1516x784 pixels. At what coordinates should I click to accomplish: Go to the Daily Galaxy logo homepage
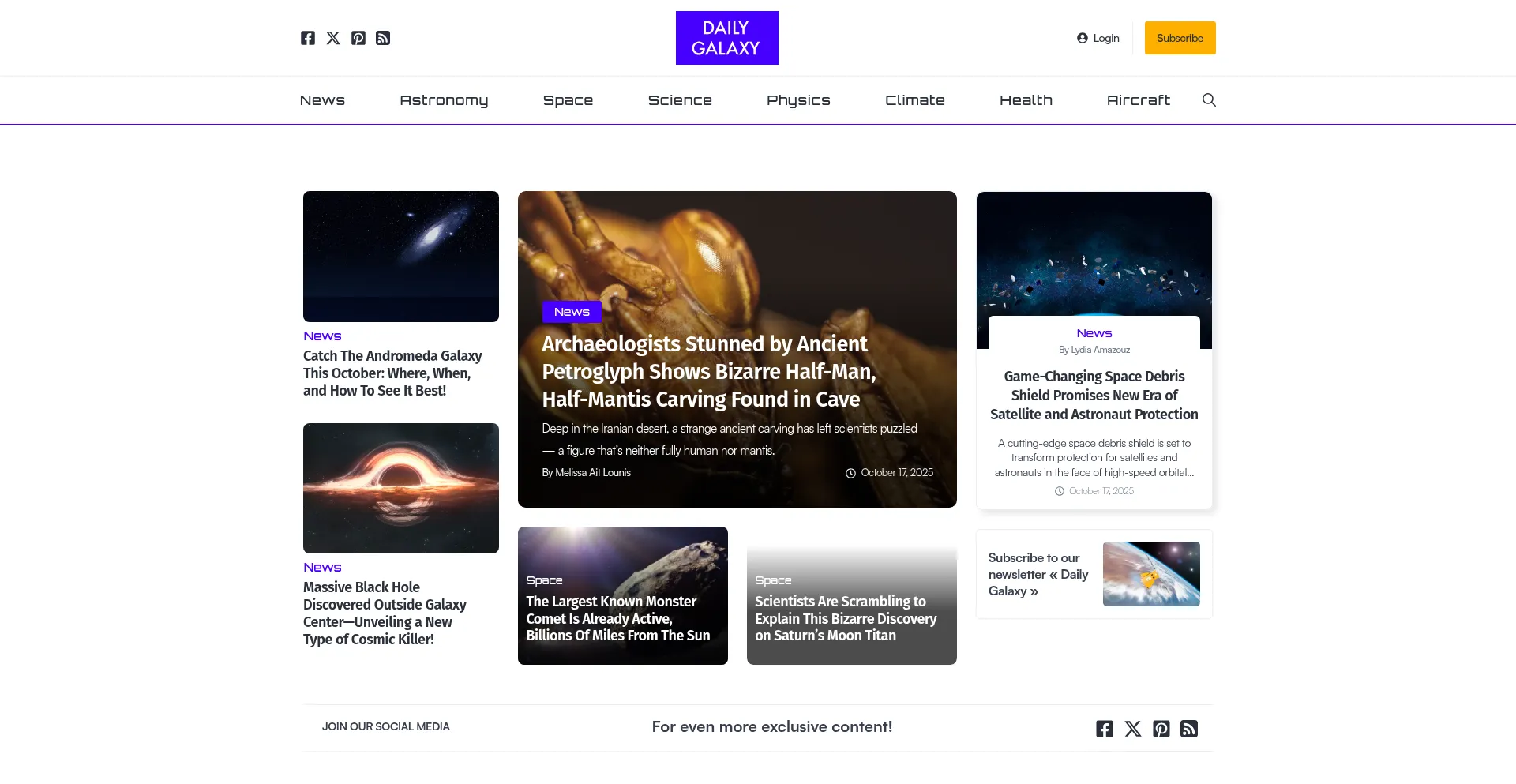point(727,38)
